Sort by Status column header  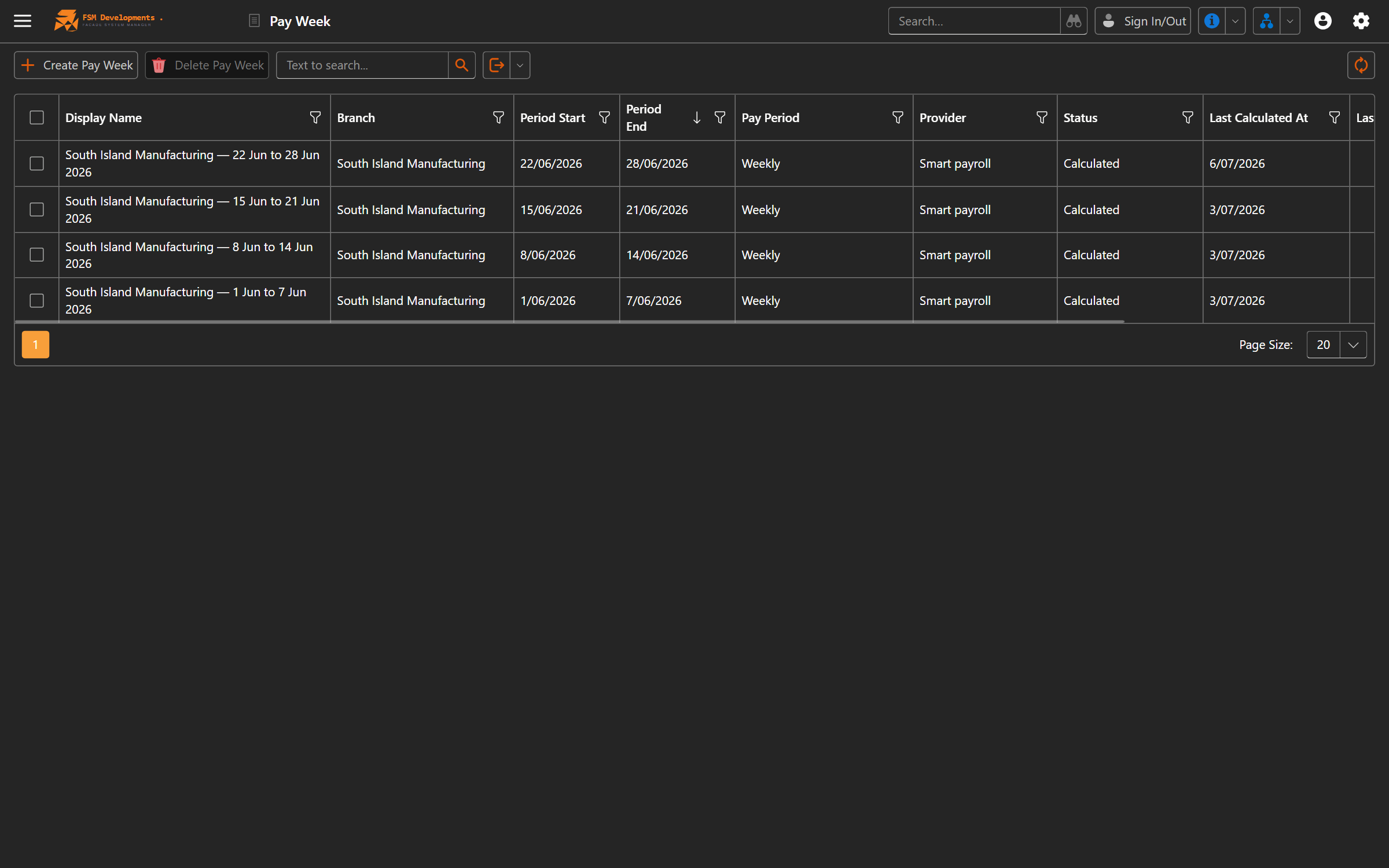1080,118
